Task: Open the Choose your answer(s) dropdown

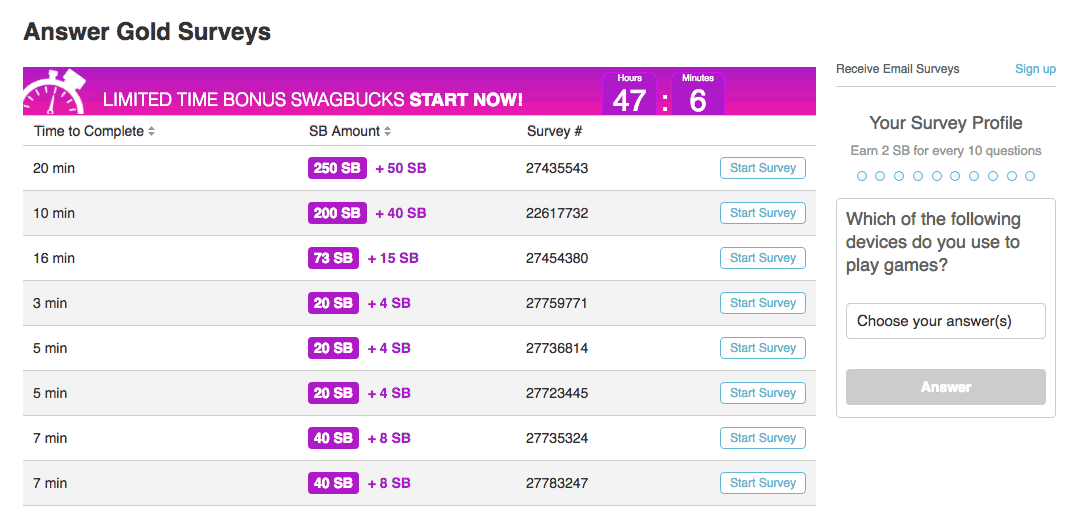Action: point(946,321)
